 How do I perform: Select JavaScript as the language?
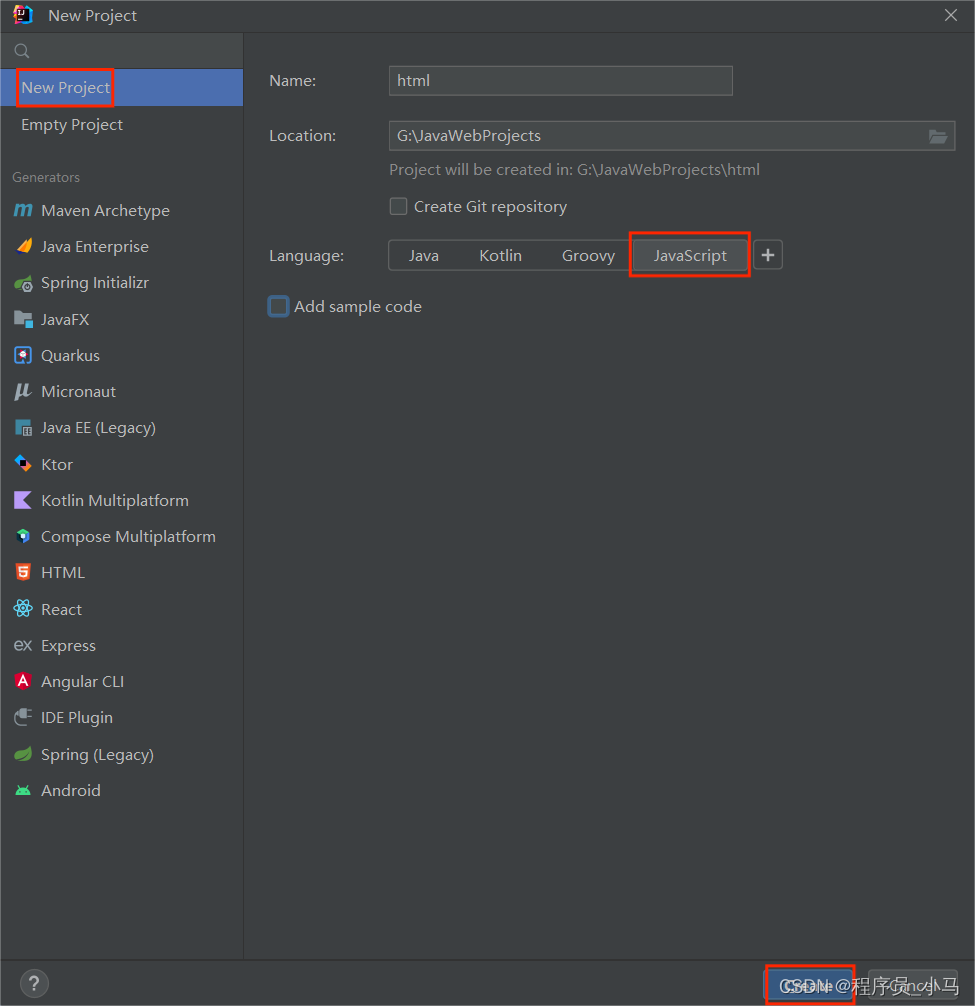(x=690, y=255)
